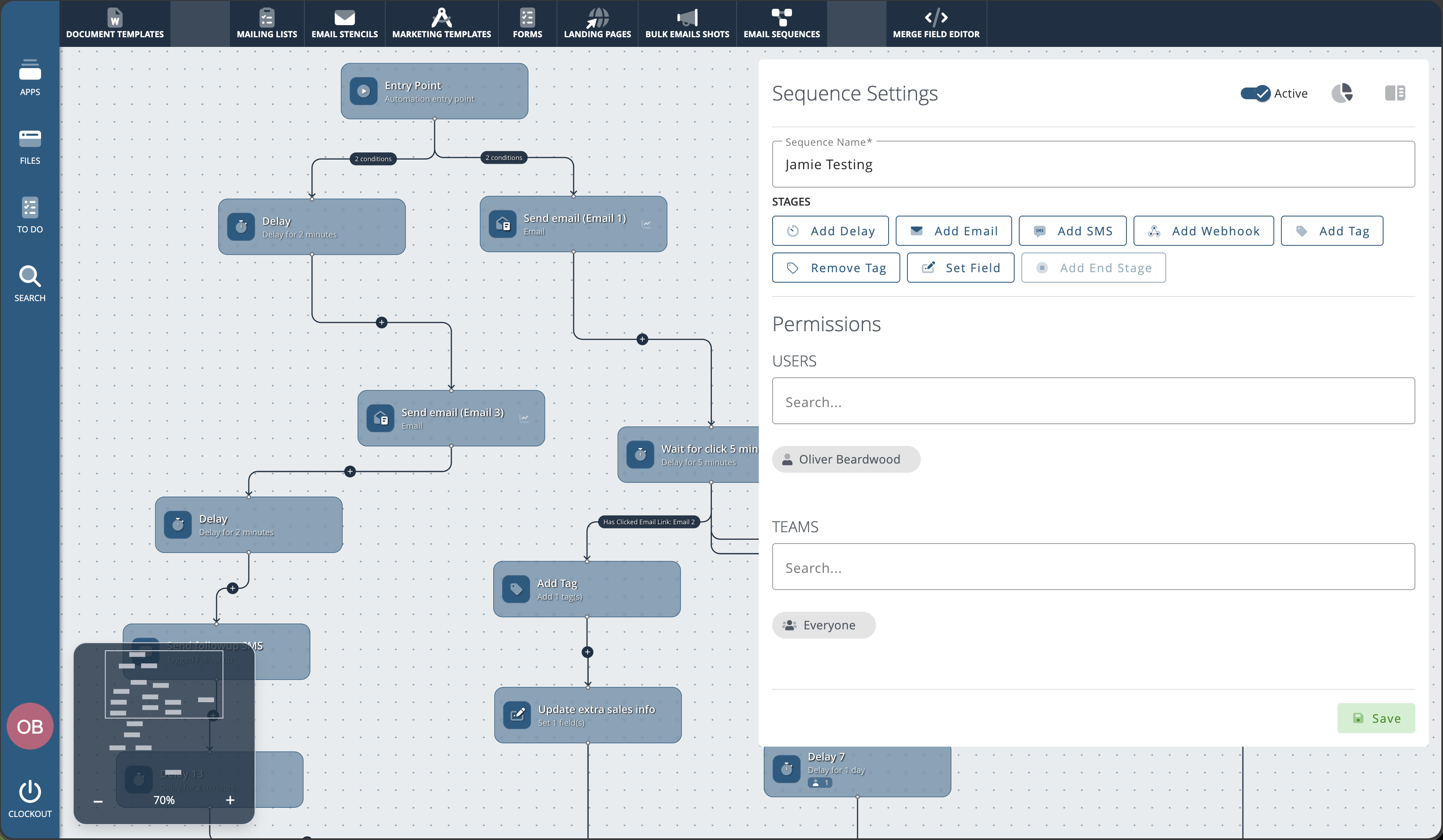Click Set Field stage button

click(x=960, y=268)
